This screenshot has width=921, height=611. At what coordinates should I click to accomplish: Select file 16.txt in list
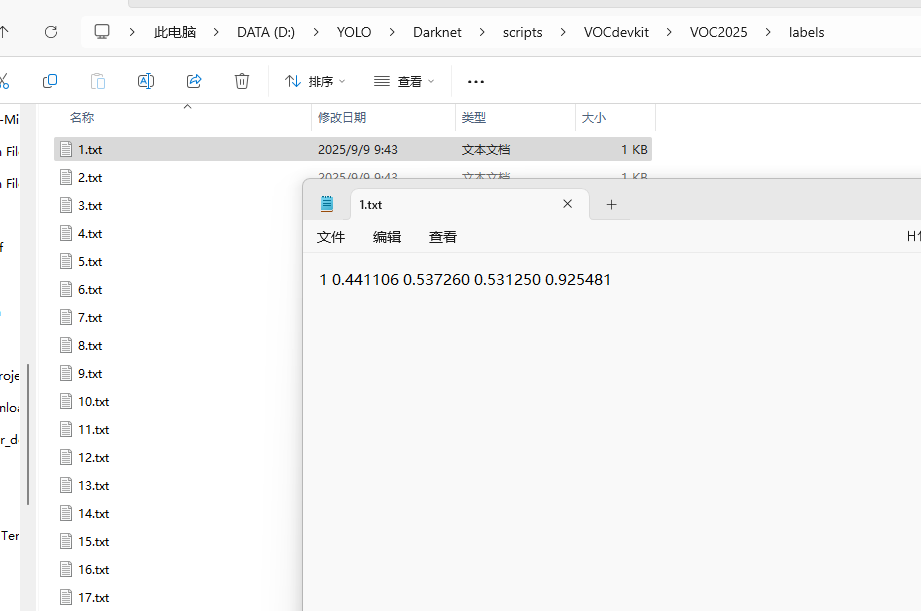coord(93,569)
